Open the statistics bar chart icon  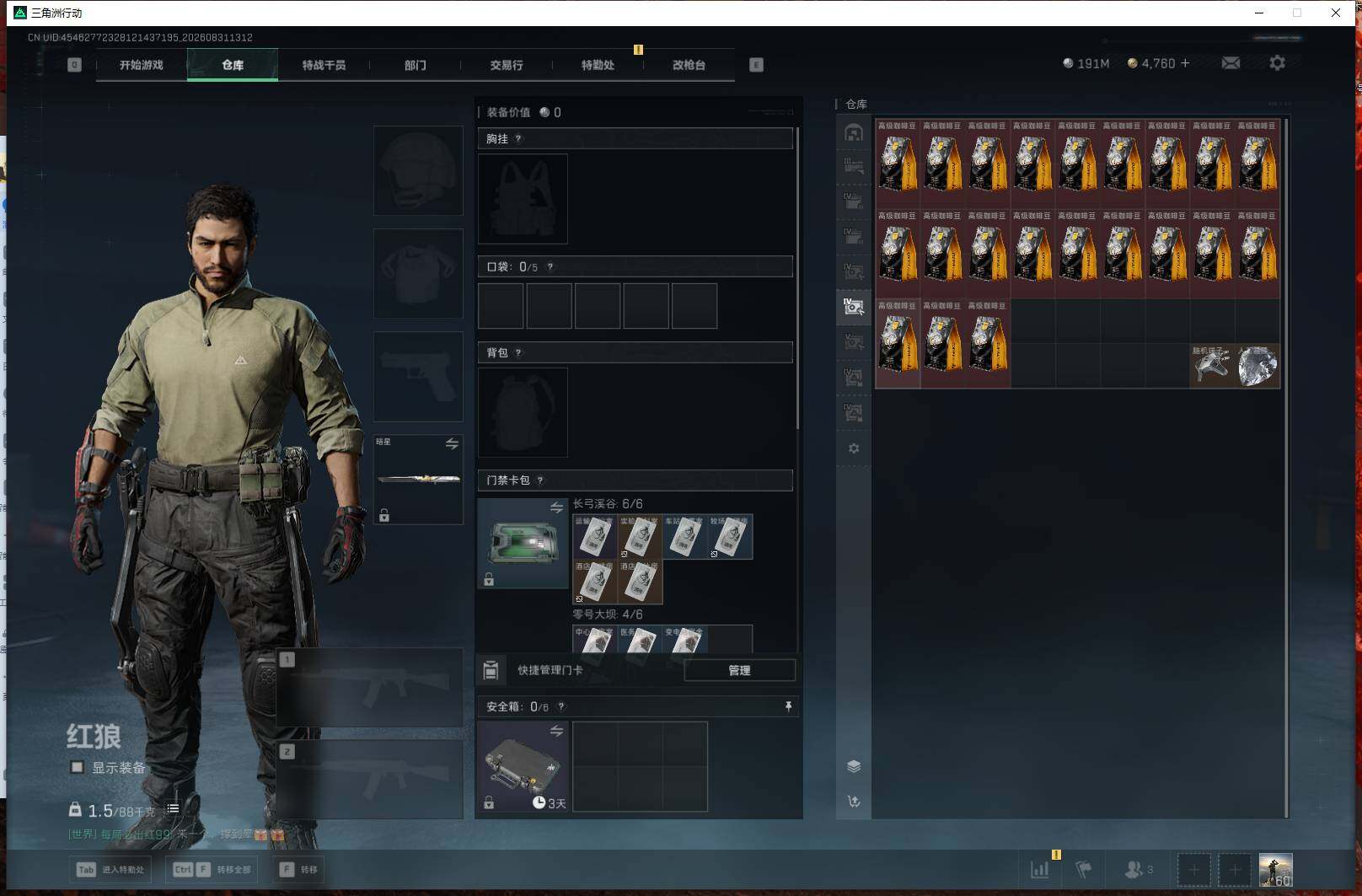1040,869
